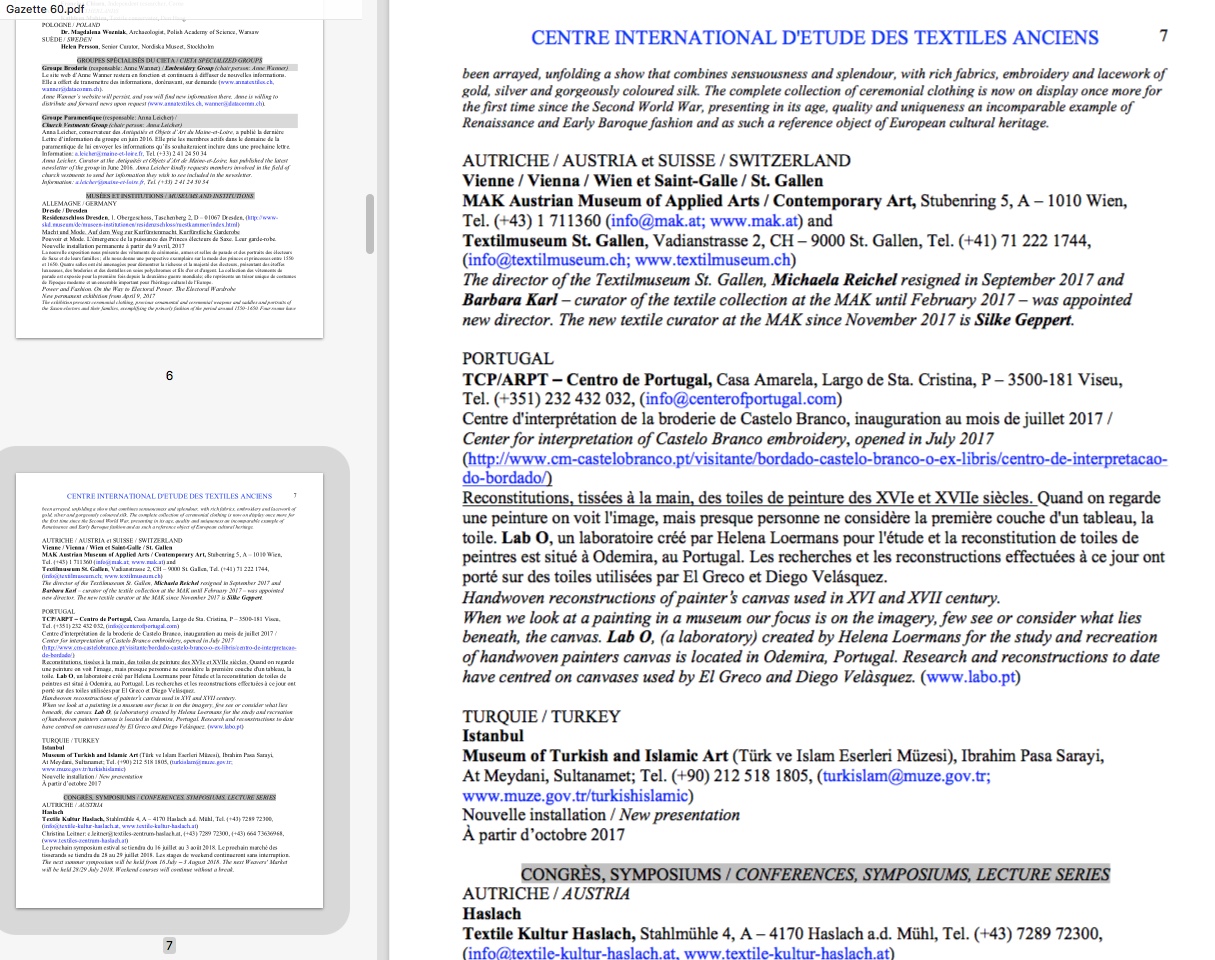Viewport: 1215px width, 960px height.
Task: Open the www.textilmuseum.ch website link
Action: pos(714,261)
